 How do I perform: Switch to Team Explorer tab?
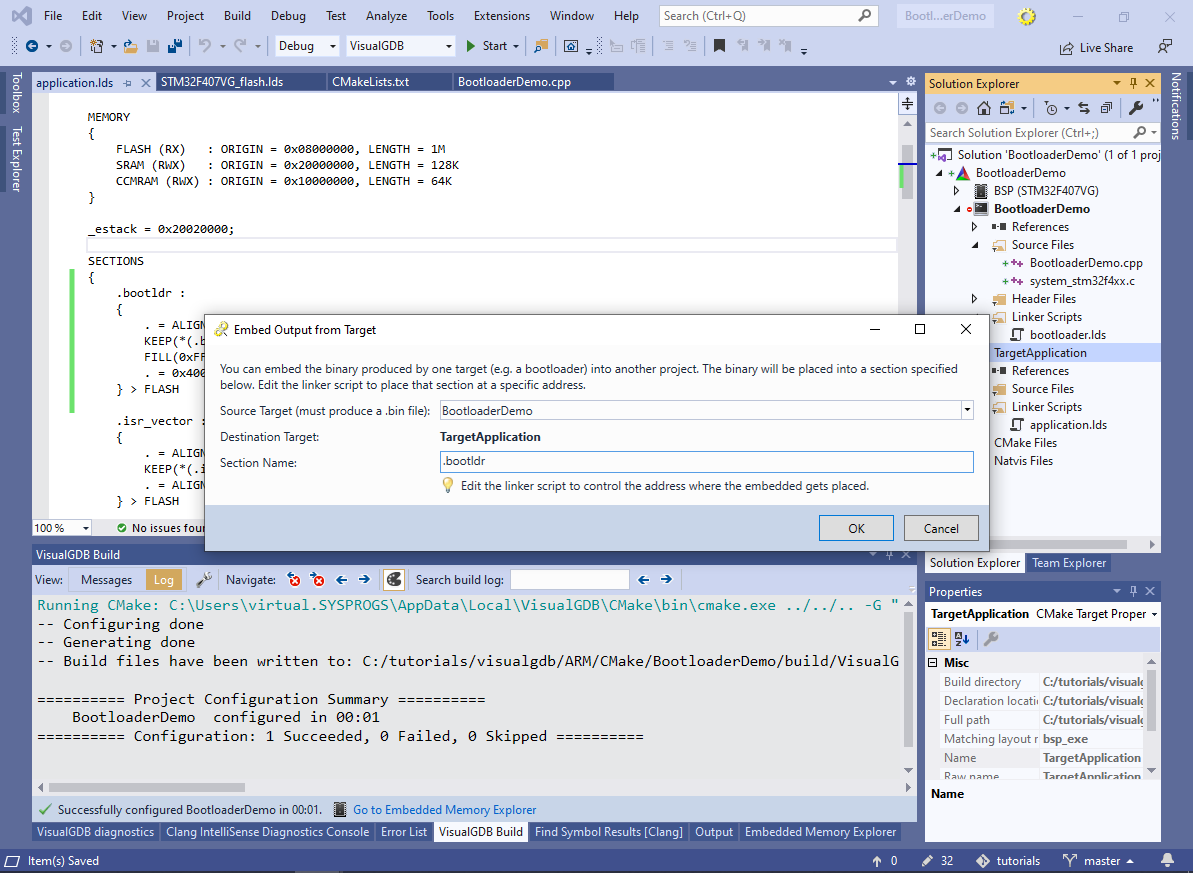[x=1068, y=563]
